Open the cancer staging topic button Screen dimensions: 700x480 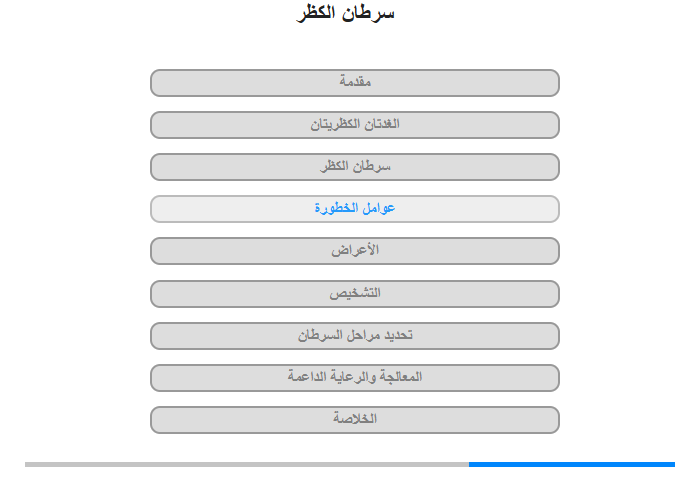pos(354,335)
